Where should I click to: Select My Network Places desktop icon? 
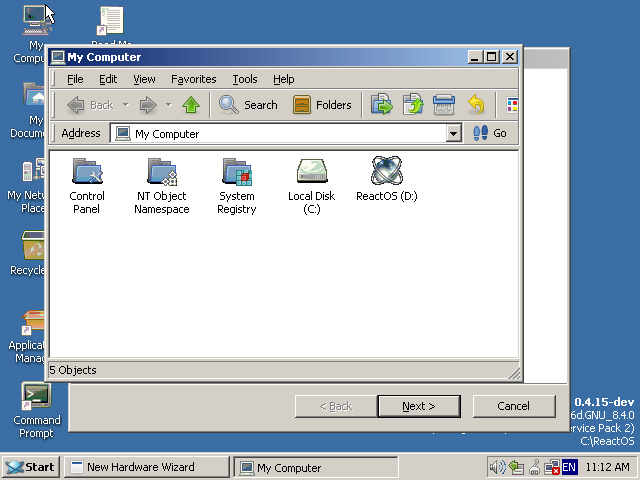(x=26, y=186)
